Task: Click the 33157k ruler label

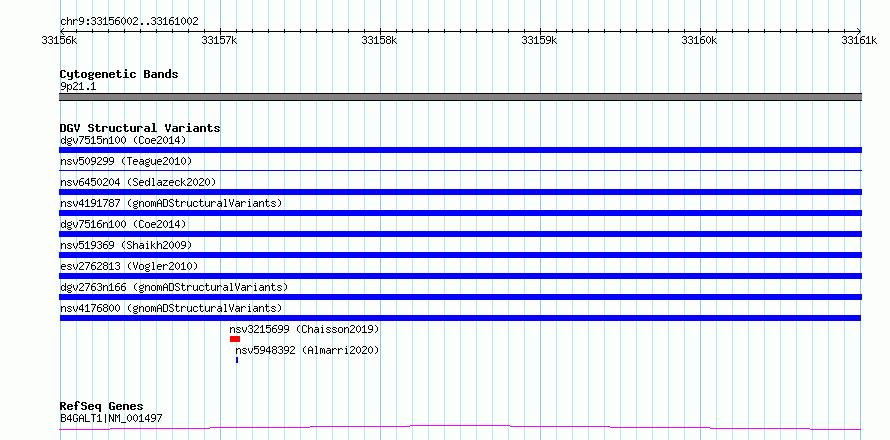Action: (220, 40)
